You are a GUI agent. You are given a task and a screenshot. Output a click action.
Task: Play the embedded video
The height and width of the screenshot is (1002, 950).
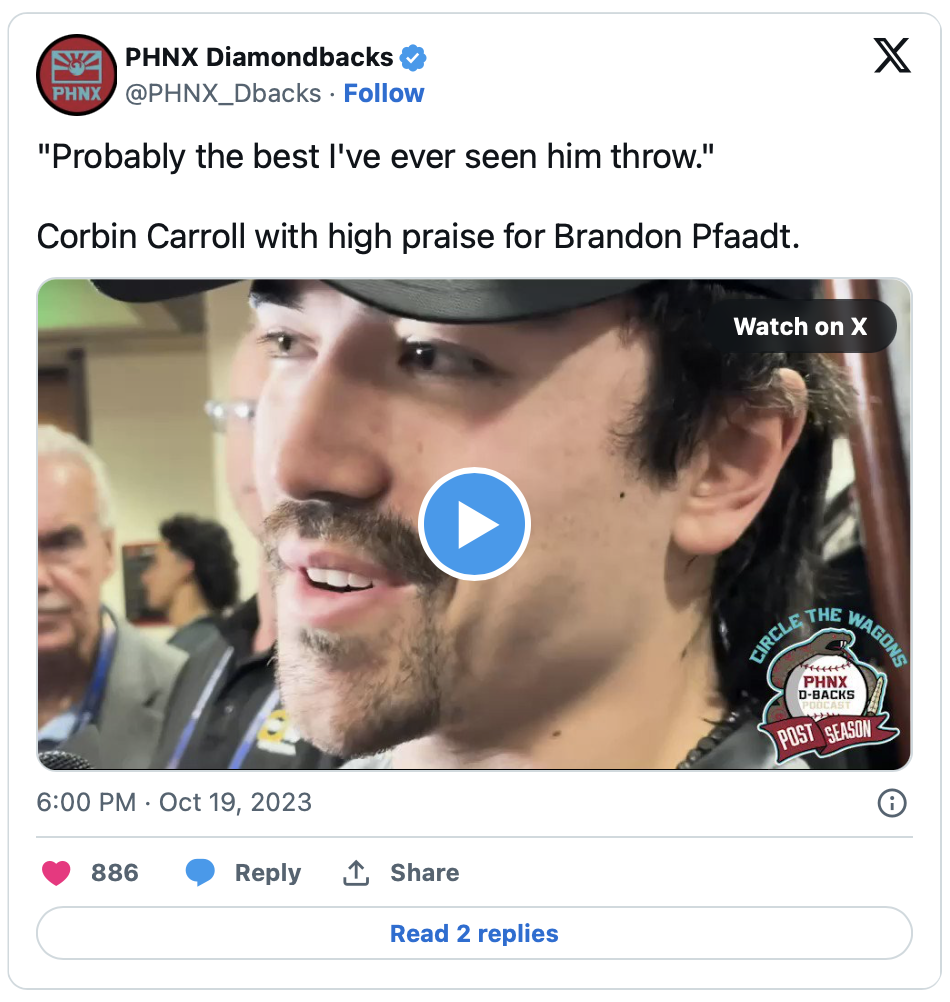[474, 524]
